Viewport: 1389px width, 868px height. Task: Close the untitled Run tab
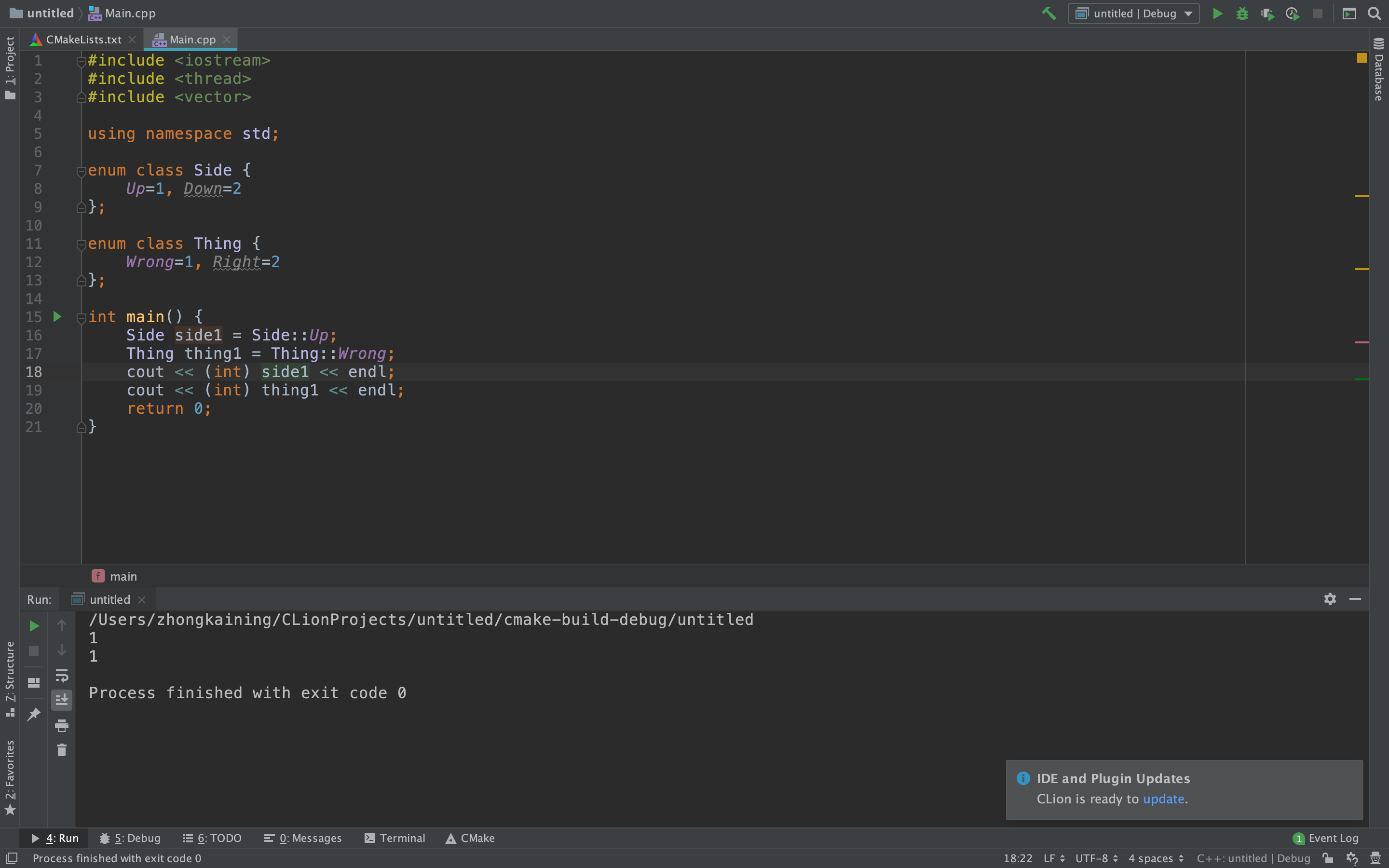(142, 599)
